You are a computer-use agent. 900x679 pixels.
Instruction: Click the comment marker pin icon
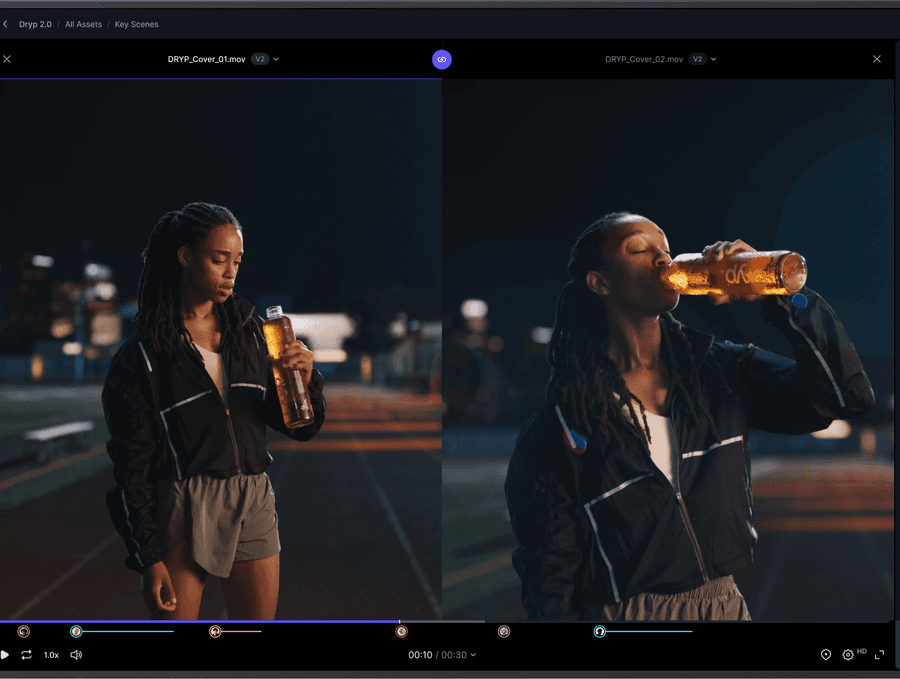point(826,655)
